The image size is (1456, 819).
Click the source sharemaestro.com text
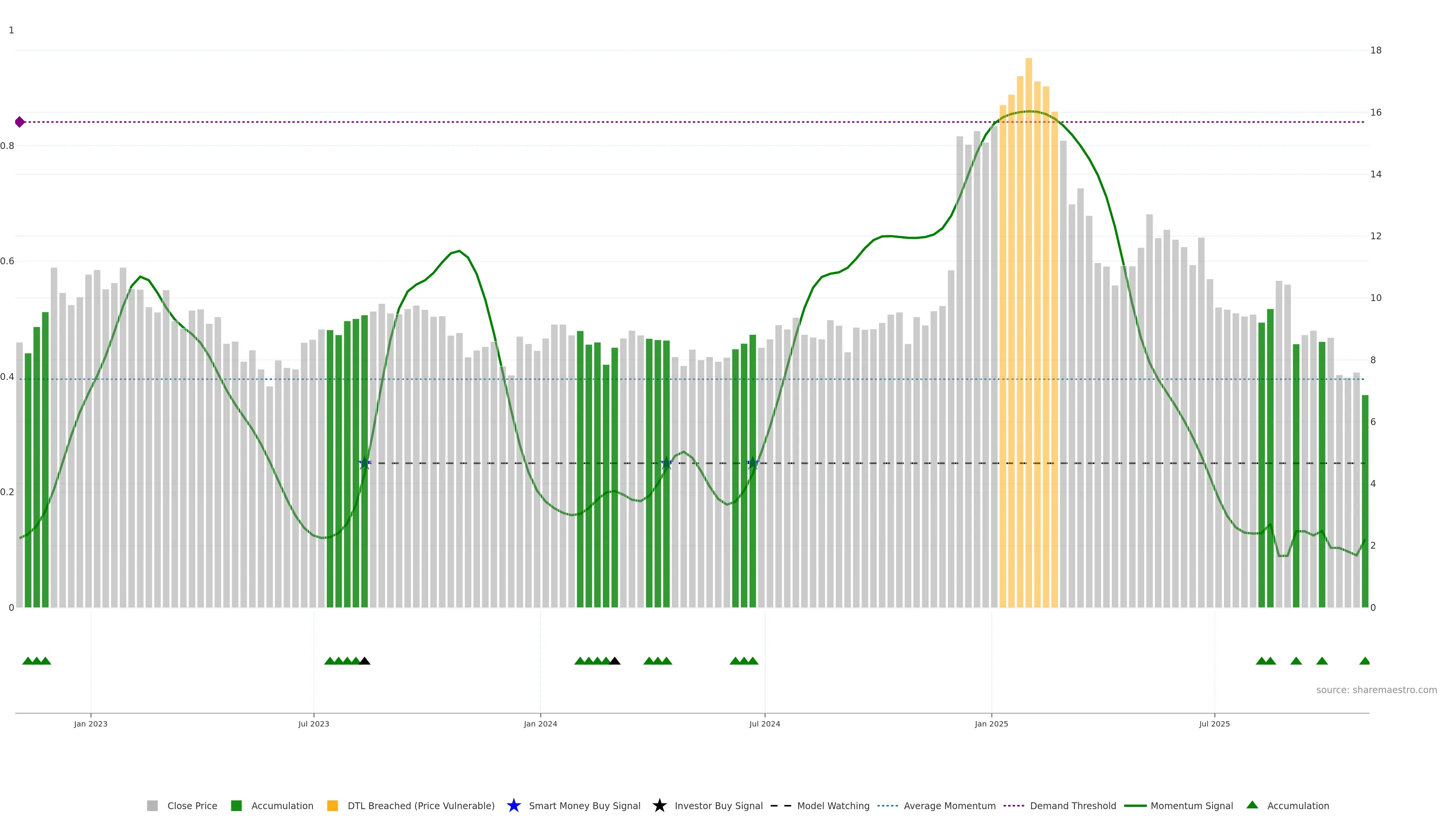(1376, 690)
